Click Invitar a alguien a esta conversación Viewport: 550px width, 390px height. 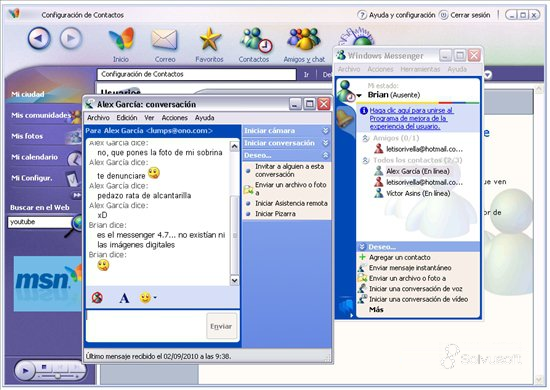289,170
